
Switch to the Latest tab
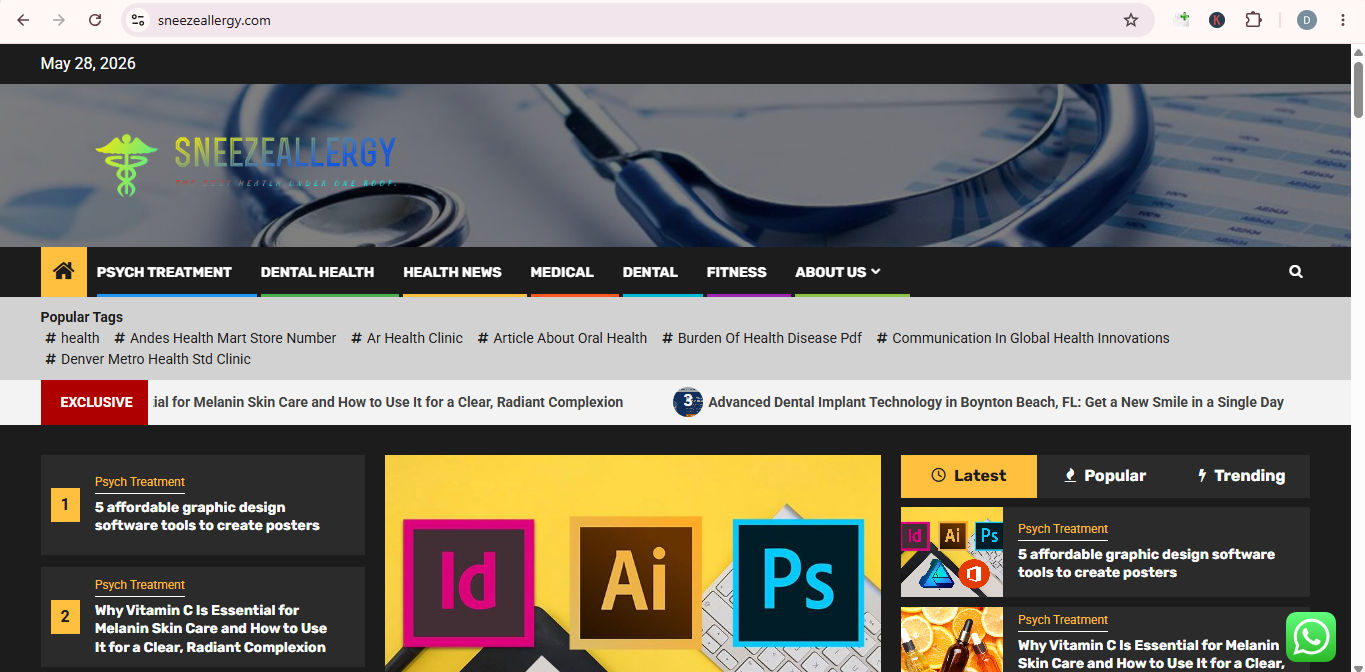click(969, 476)
